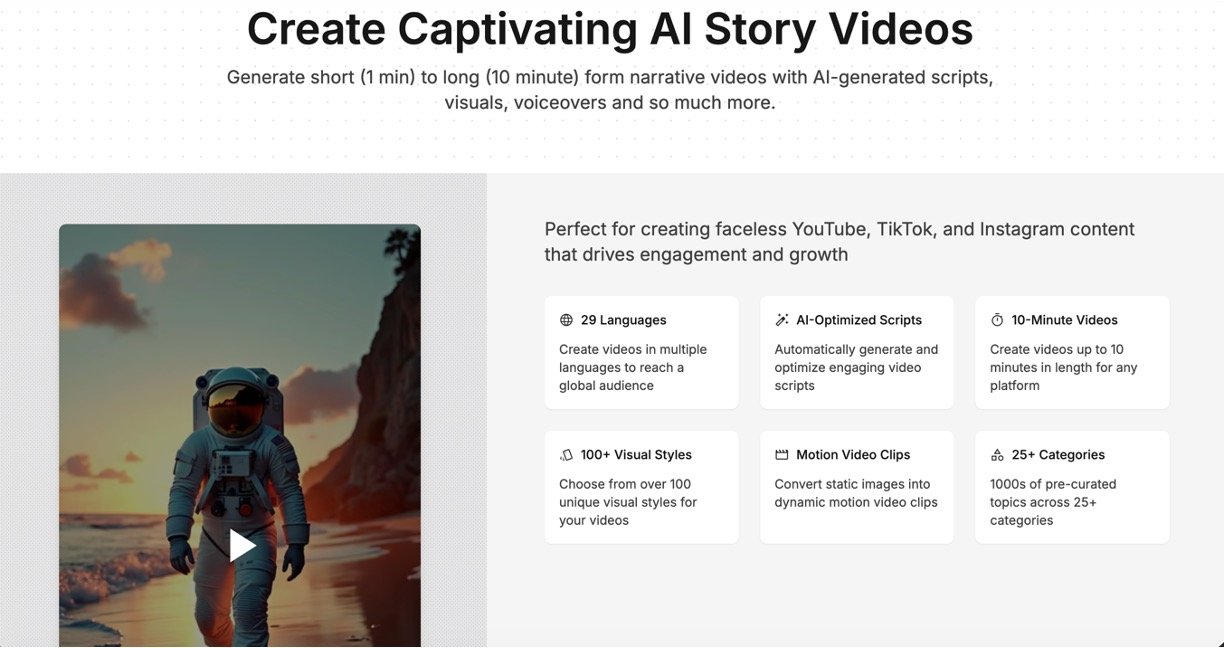This screenshot has width=1224, height=648.
Task: Open the Motion Video Clips title
Action: click(x=853, y=455)
